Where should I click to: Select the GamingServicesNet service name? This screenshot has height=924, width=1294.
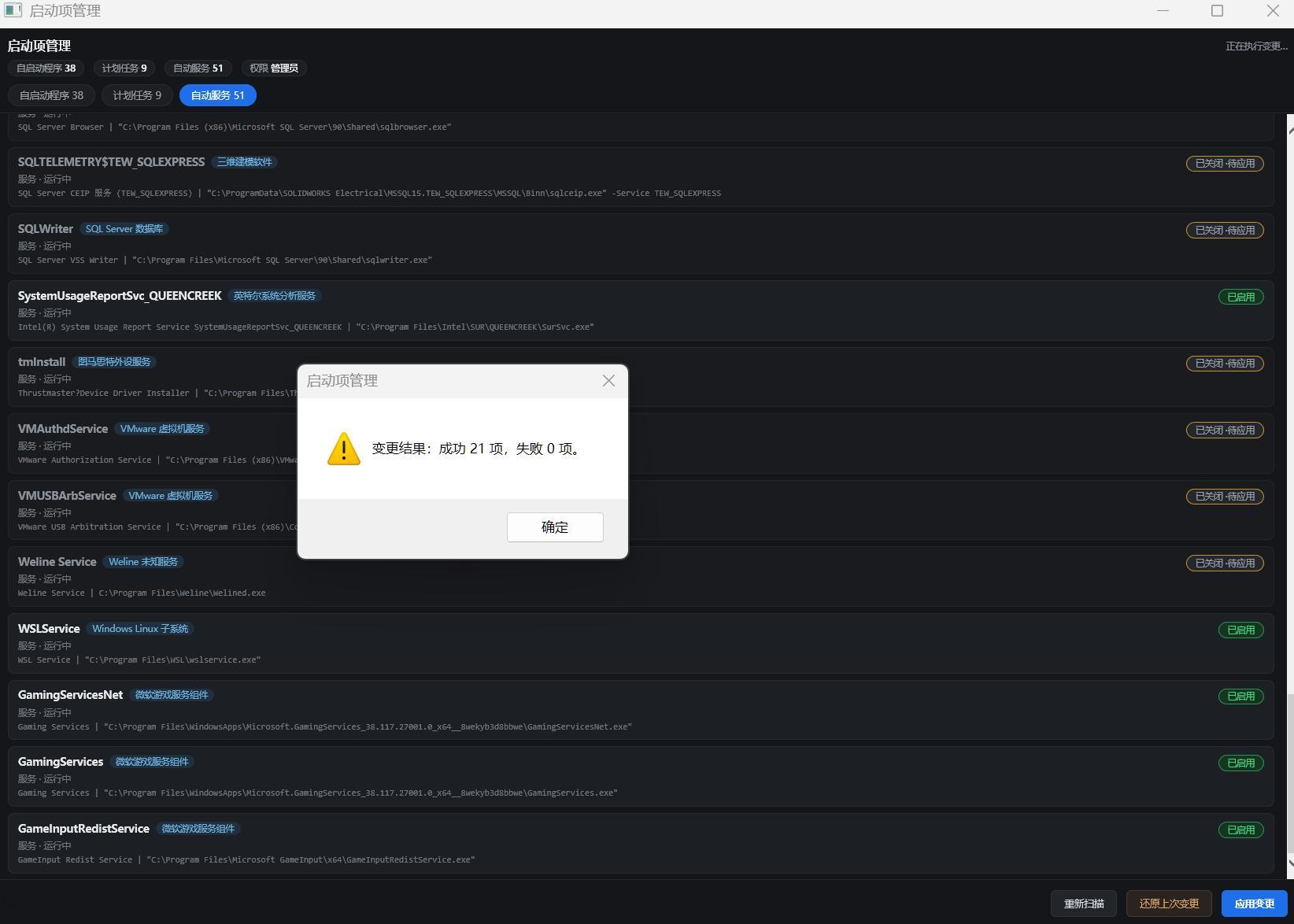[70, 695]
